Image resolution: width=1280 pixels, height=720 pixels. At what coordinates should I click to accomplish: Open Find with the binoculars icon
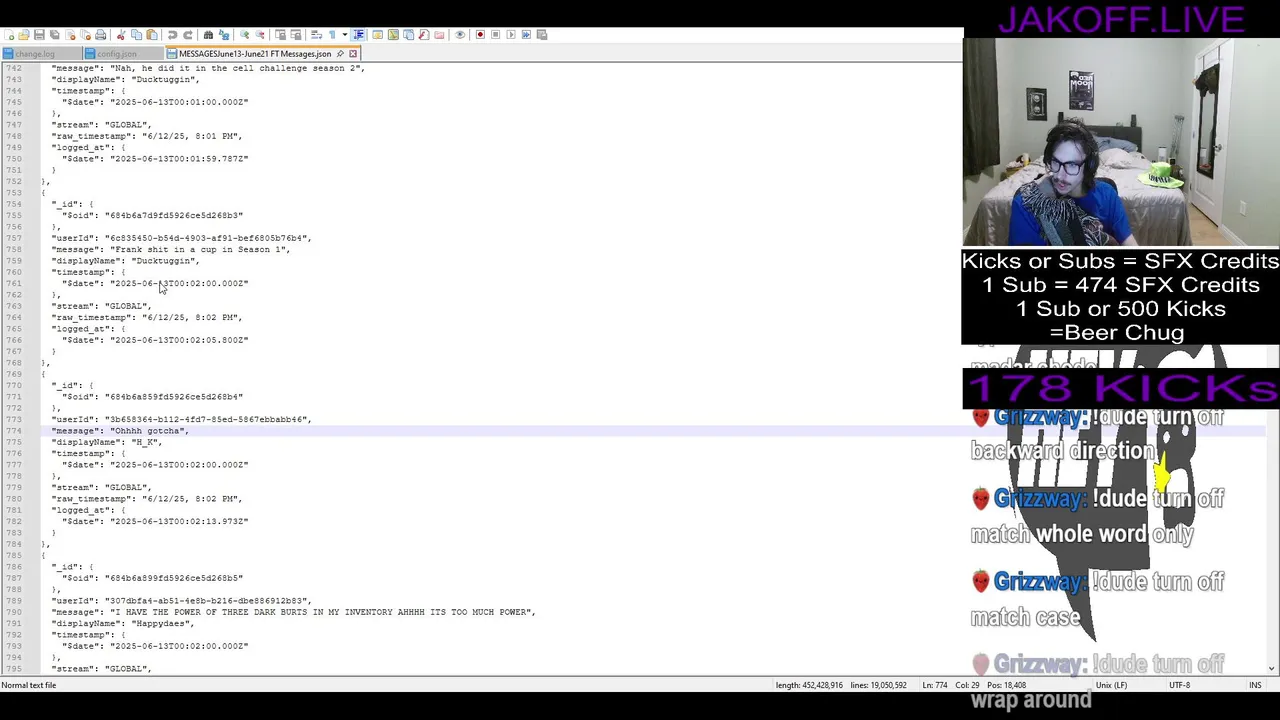208,34
